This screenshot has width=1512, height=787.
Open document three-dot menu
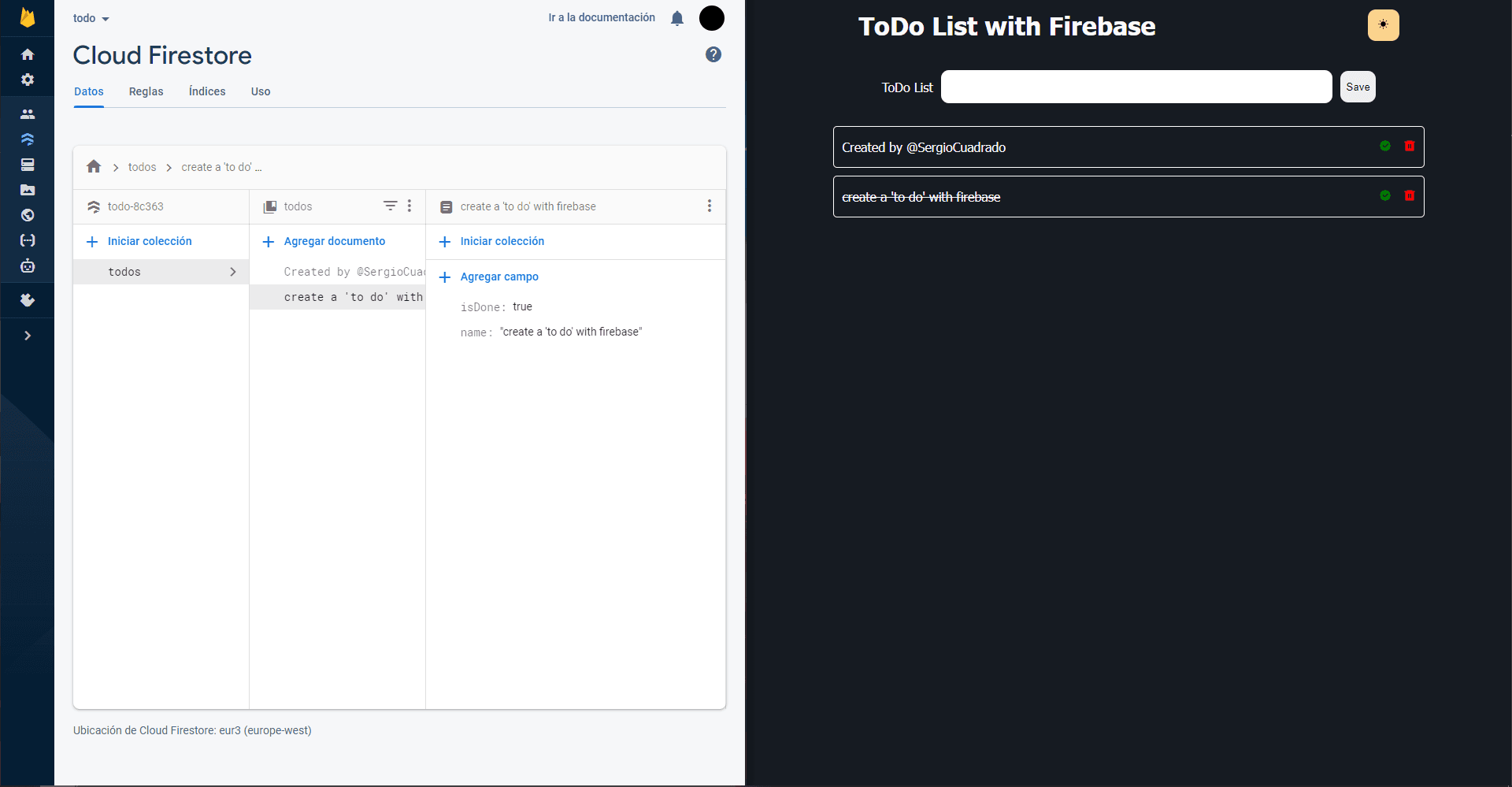pos(710,206)
